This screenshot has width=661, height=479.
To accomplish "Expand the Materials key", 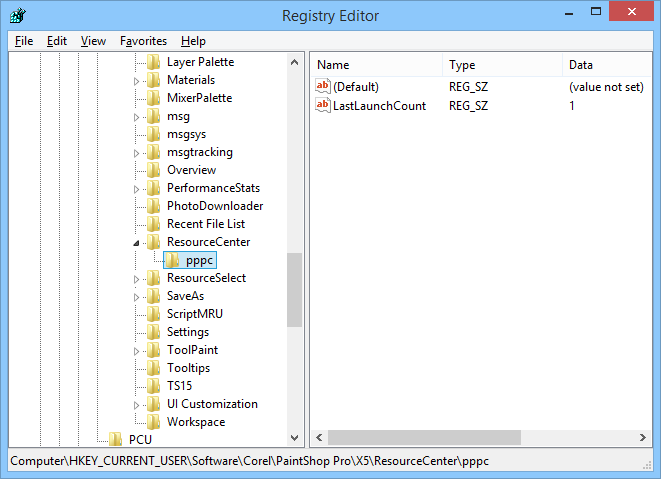I will point(136,81).
